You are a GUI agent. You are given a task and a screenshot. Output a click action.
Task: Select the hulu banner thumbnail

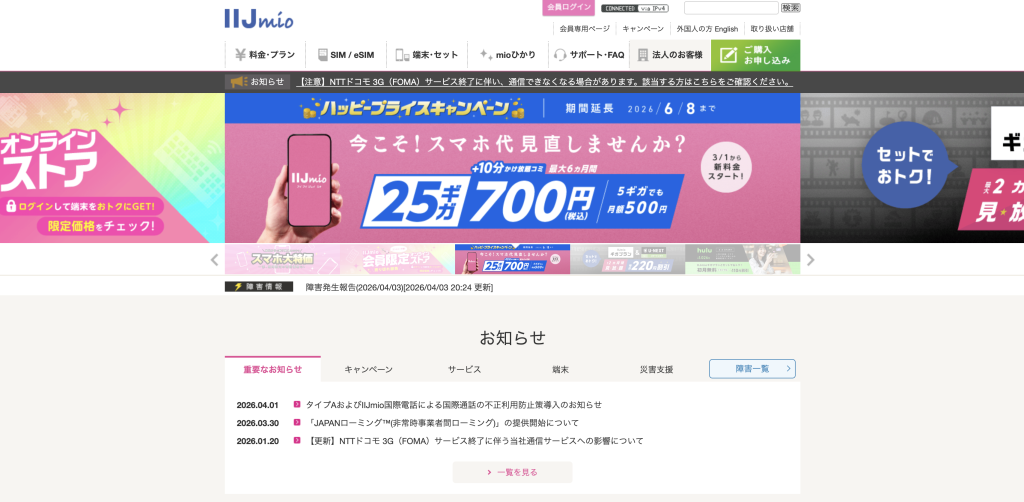(743, 259)
